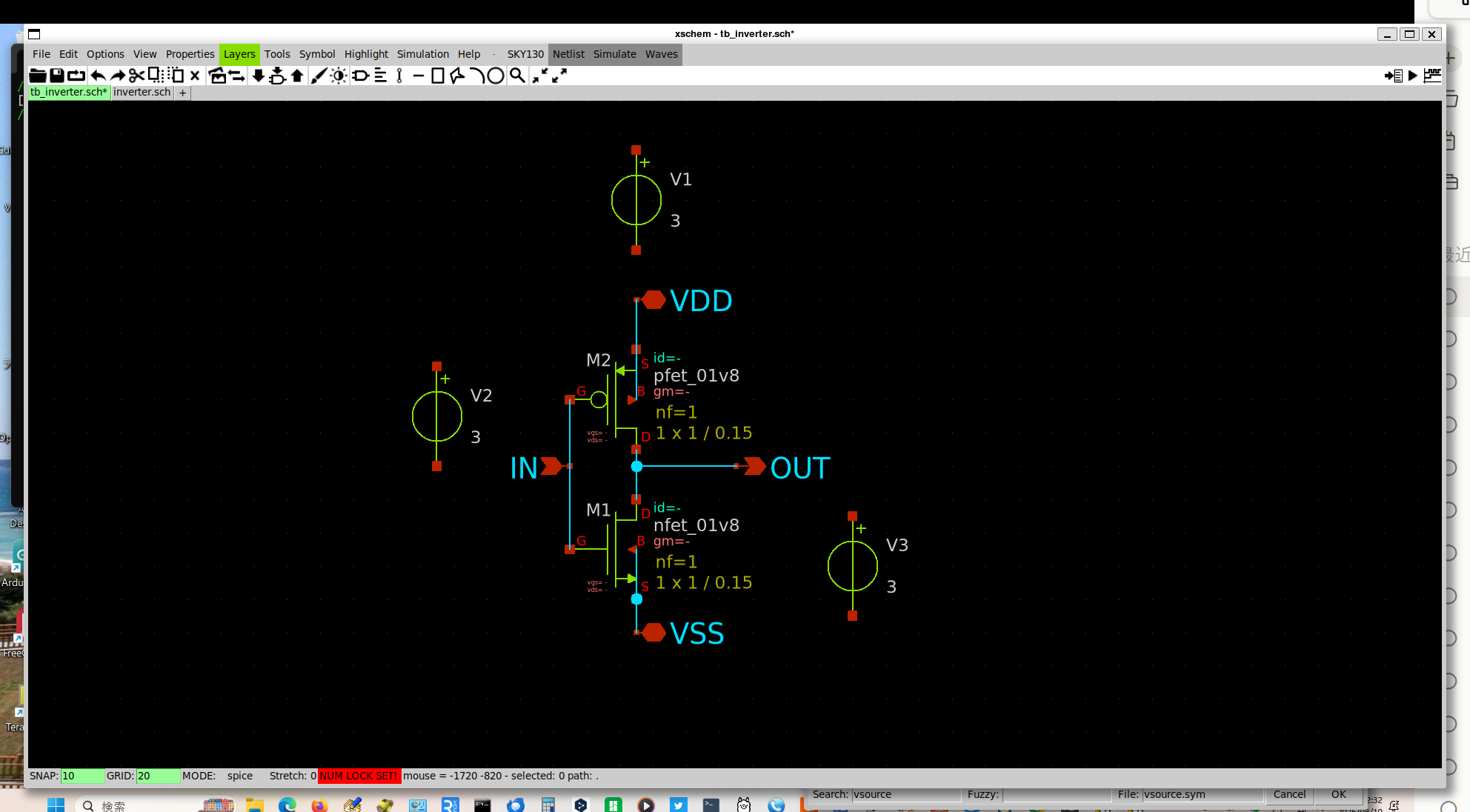Select the V1 voltage source symbol
This screenshot has width=1470, height=812.
(636, 200)
